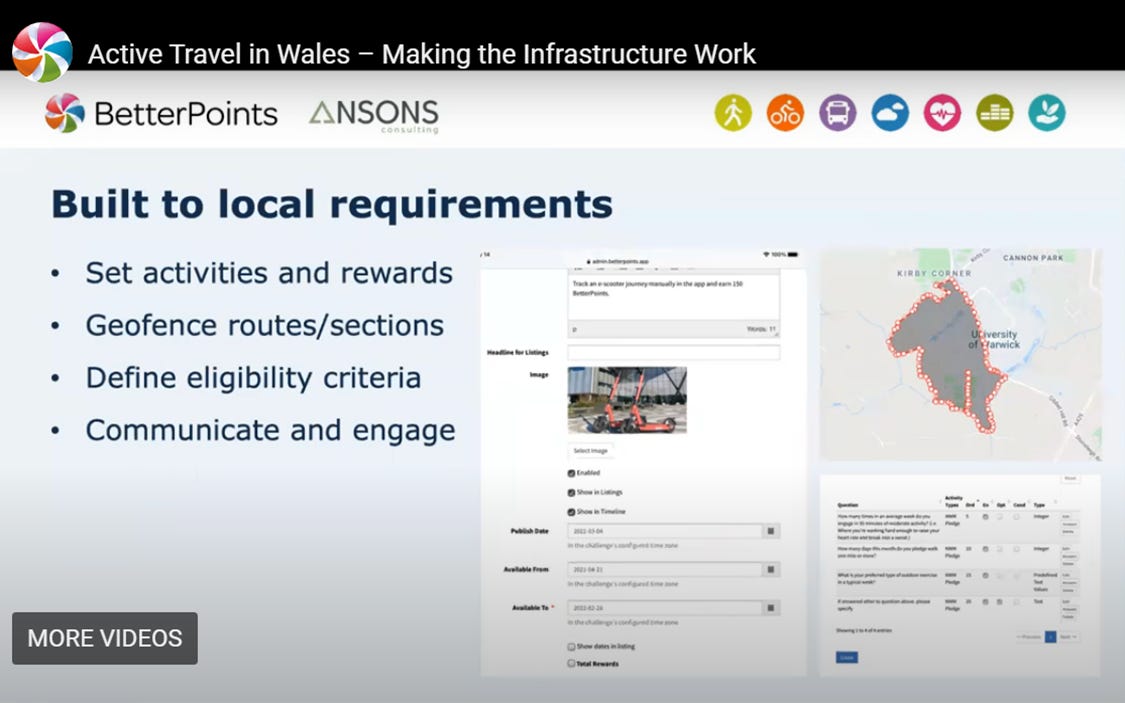
Task: Click the KIRBY CORNER map label
Action: [933, 273]
